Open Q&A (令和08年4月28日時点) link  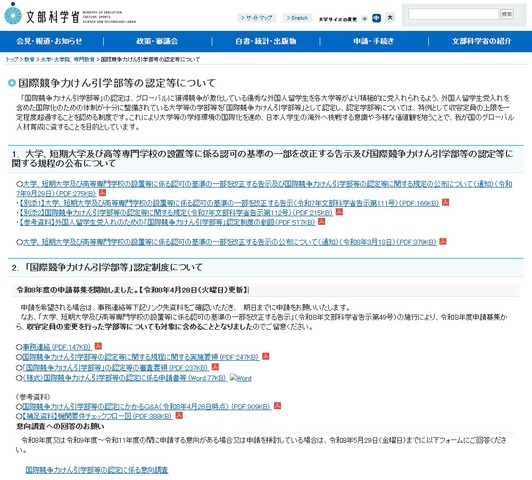point(147,406)
